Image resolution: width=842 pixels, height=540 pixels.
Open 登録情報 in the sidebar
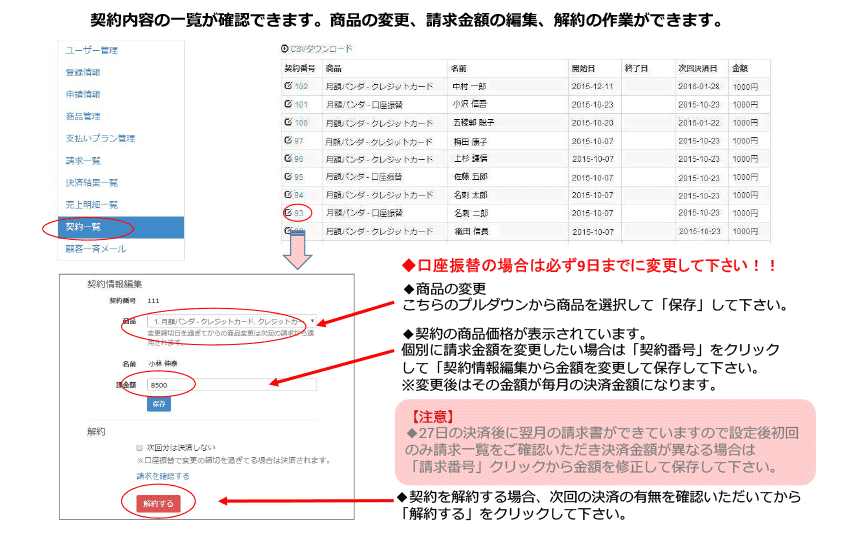(83, 72)
